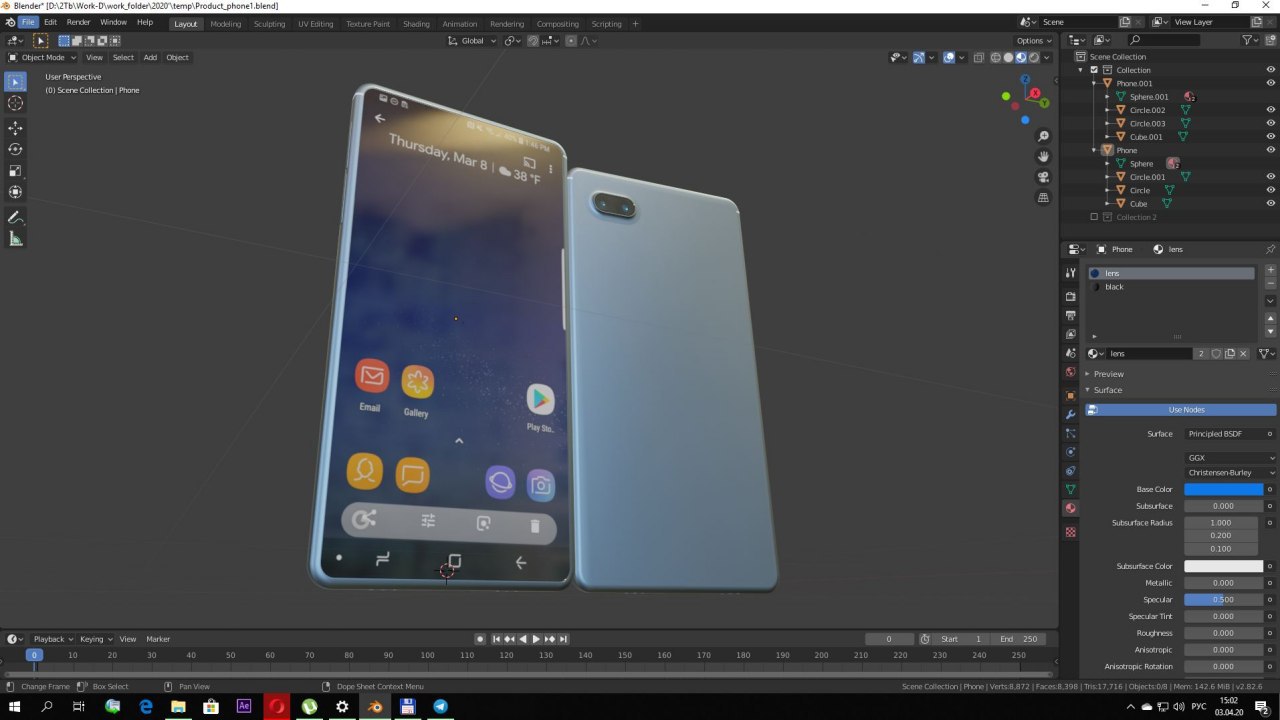Screen dimensions: 1280x720
Task: Activate the Rotate tool
Action: [x=16, y=149]
